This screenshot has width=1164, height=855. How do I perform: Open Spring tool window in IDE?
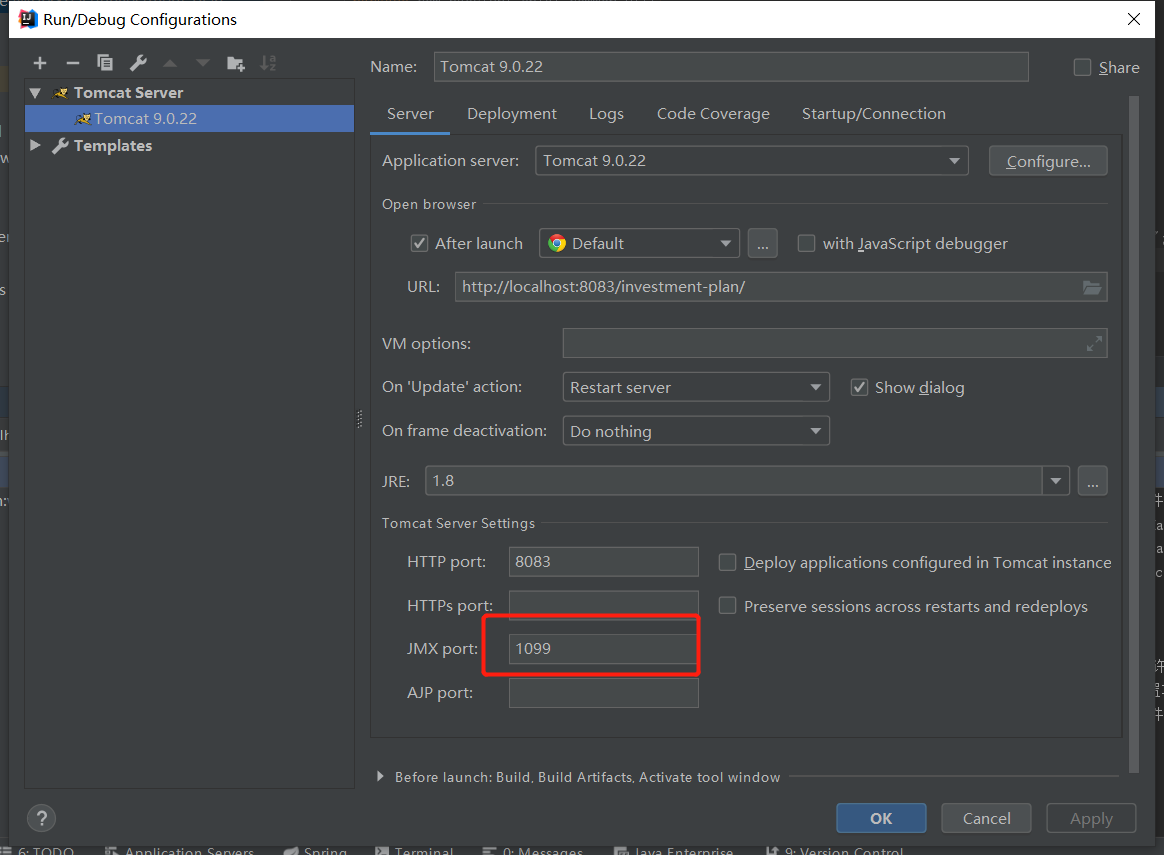click(x=315, y=851)
